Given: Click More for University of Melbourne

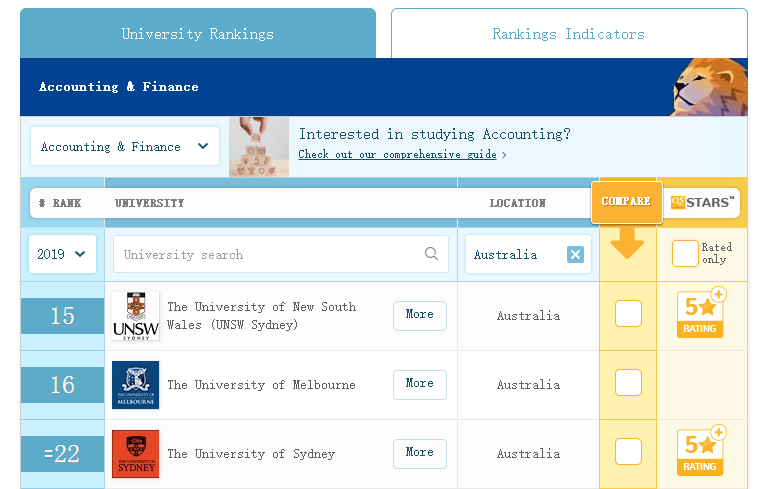Looking at the screenshot, I should point(420,384).
